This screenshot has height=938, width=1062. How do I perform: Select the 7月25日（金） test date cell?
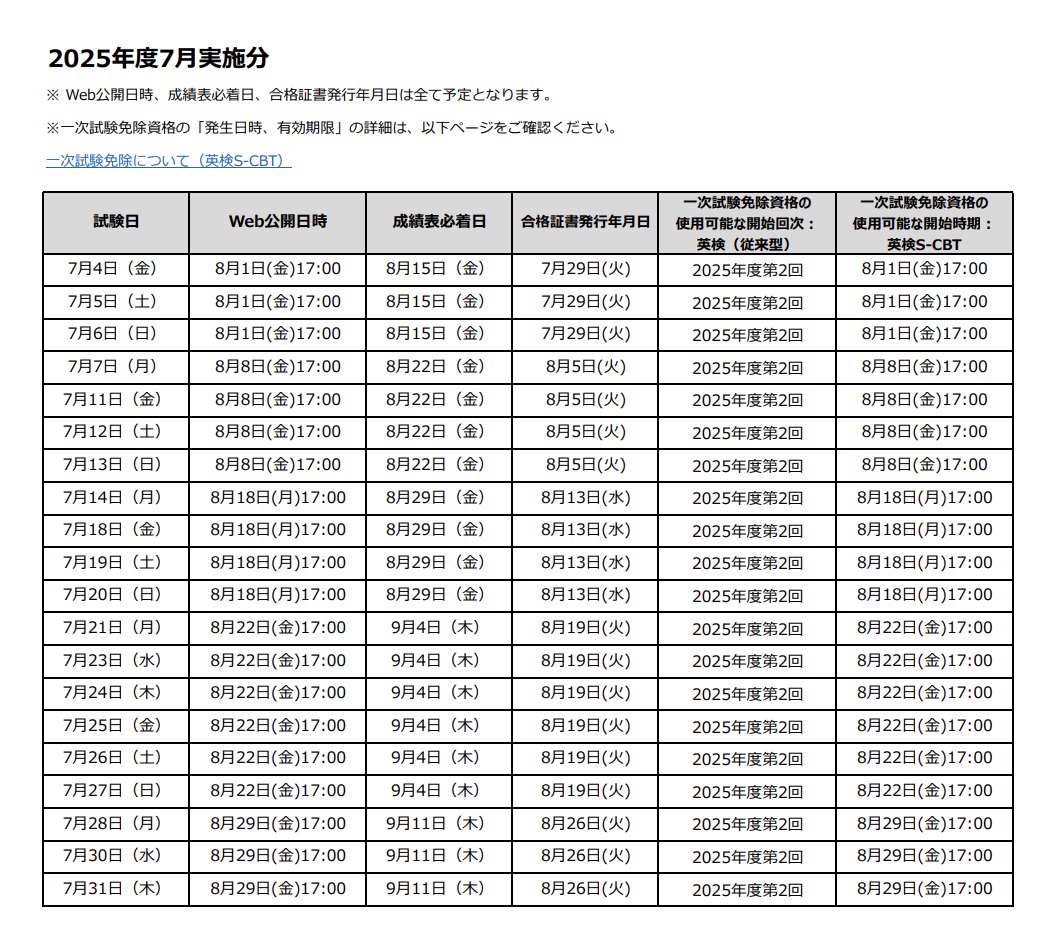point(116,726)
